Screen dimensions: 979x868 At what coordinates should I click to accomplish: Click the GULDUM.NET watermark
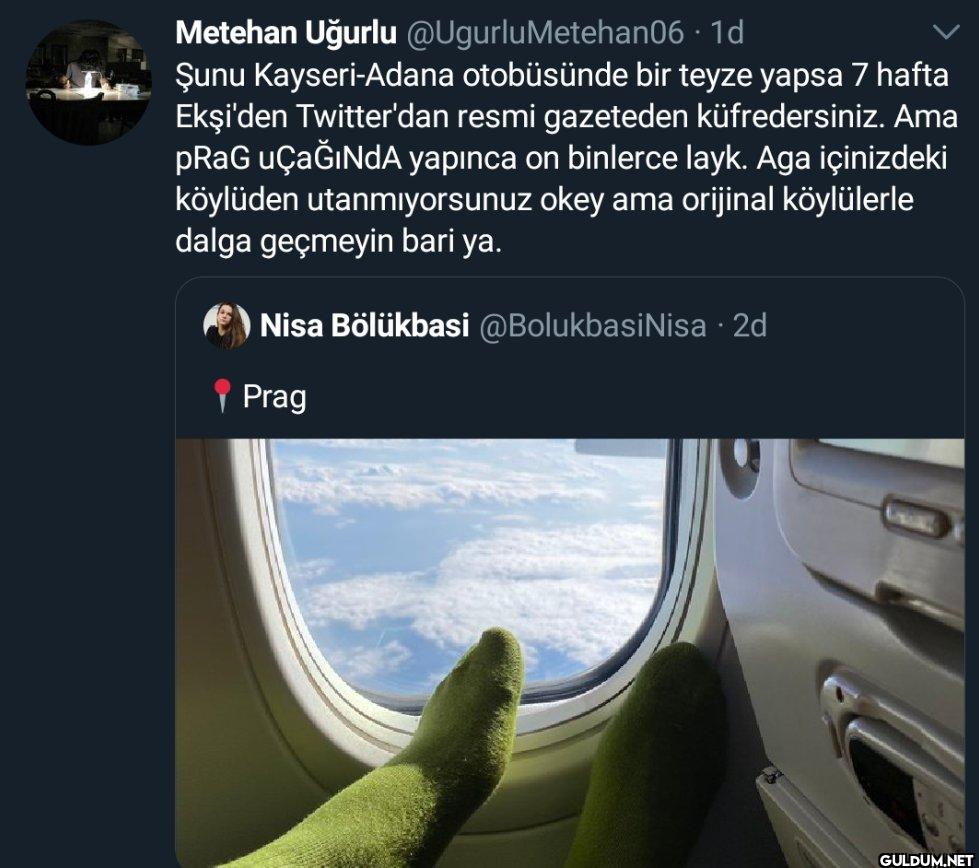(926, 859)
